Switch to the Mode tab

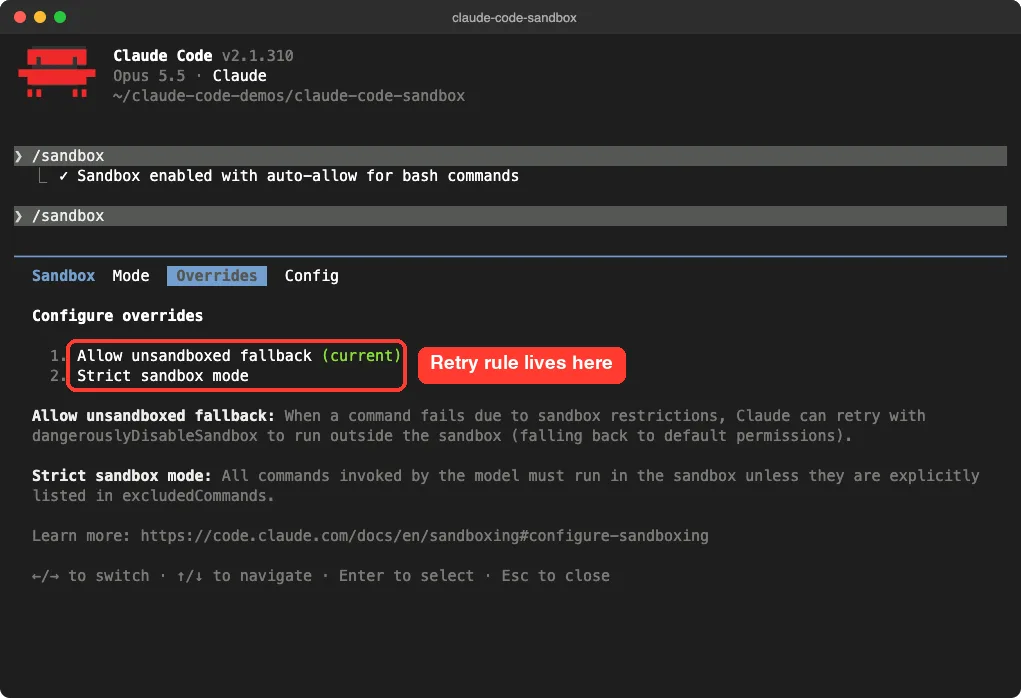[131, 276]
